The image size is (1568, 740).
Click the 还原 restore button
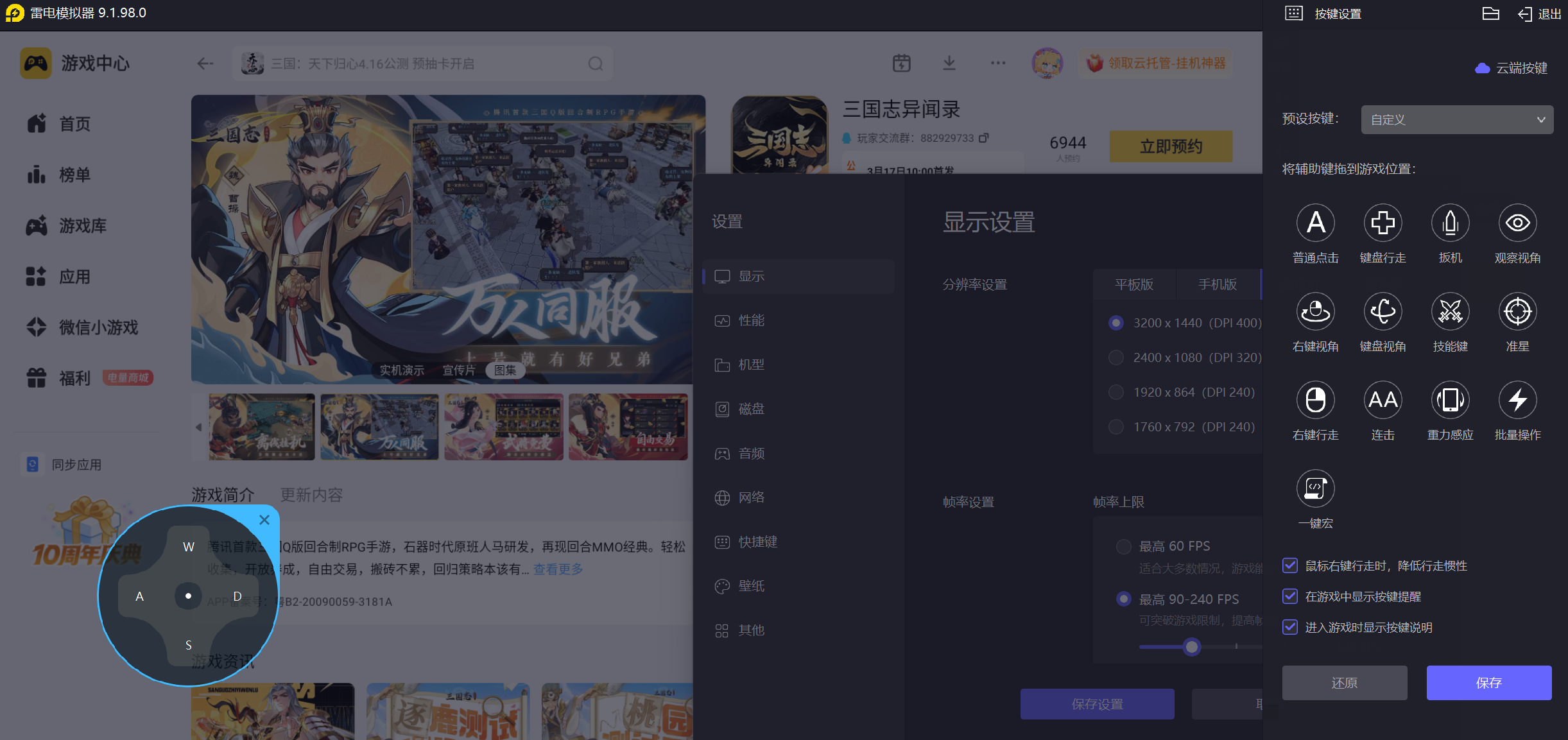coord(1344,683)
